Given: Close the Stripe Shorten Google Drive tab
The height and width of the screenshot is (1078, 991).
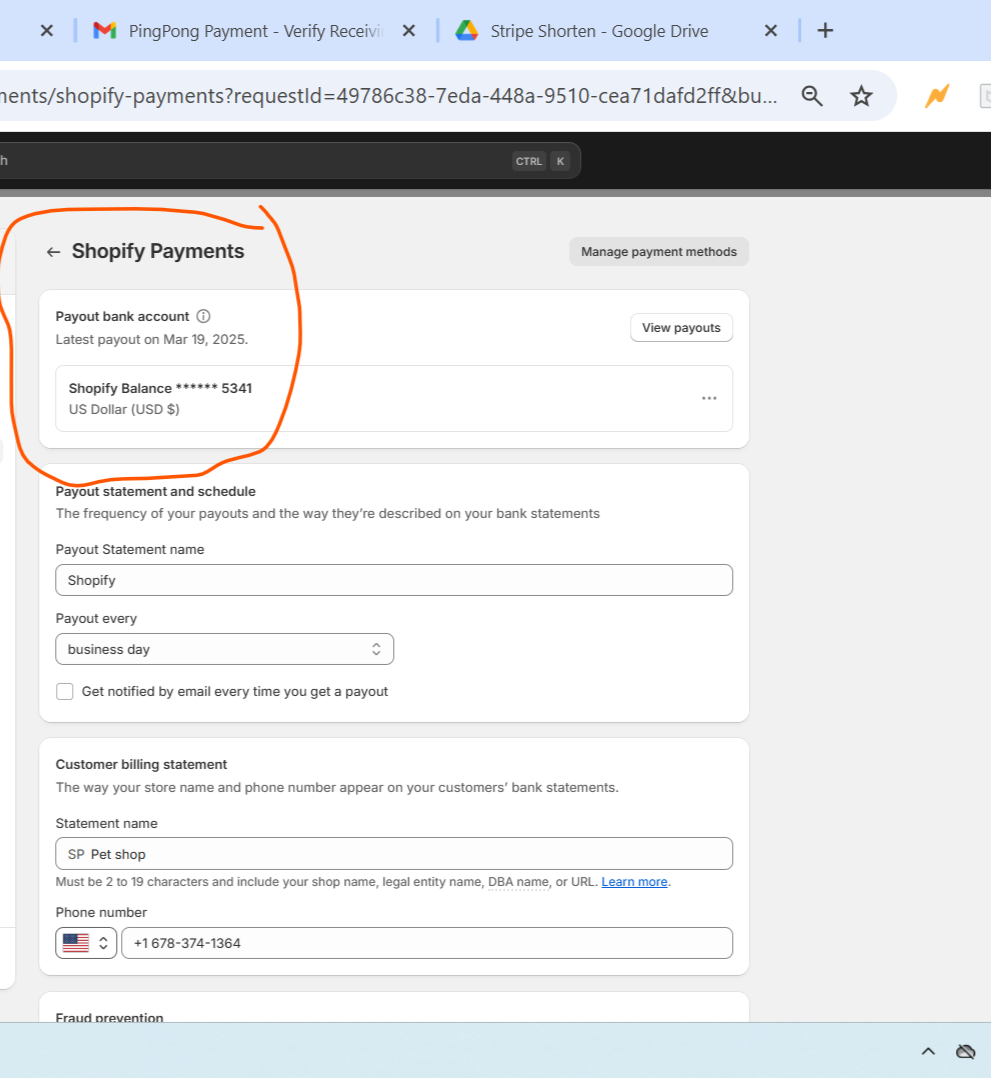Looking at the screenshot, I should 771,30.
